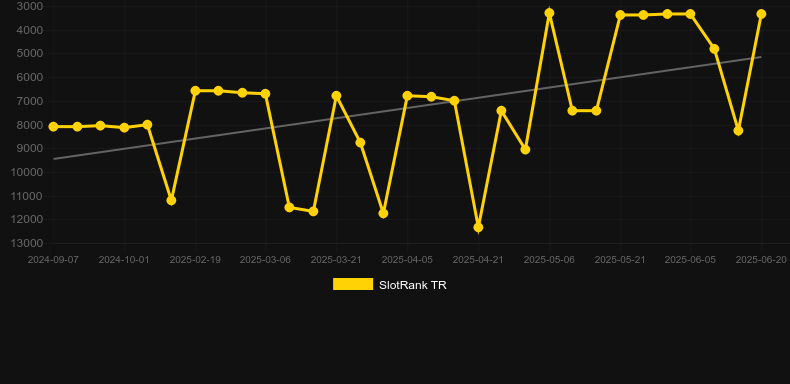Viewport: 790px width, 384px height.
Task: Click the 12000 y-axis label
Action: tap(27, 219)
